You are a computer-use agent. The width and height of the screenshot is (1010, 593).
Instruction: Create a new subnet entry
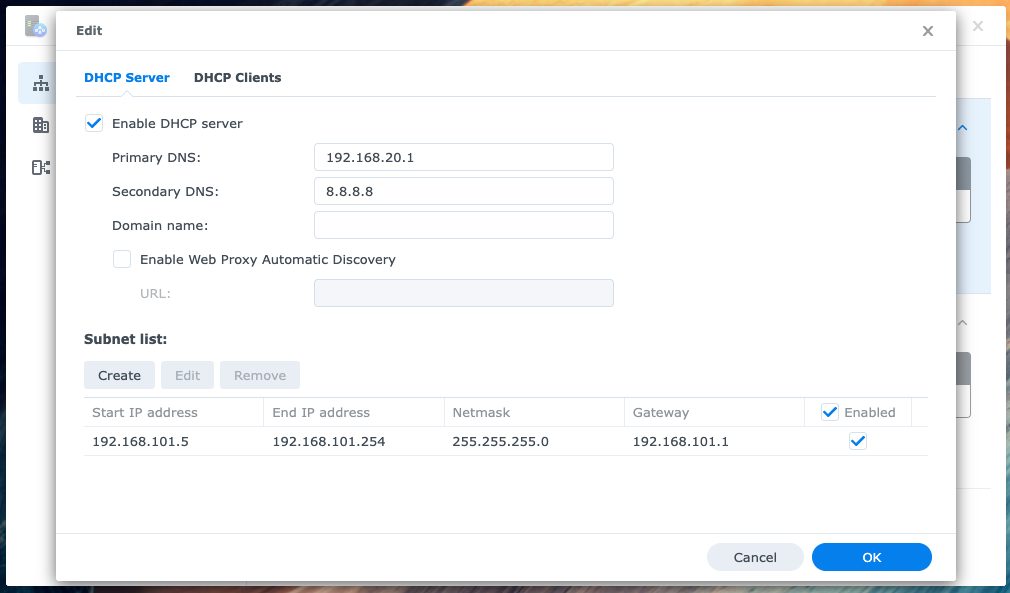pyautogui.click(x=119, y=375)
